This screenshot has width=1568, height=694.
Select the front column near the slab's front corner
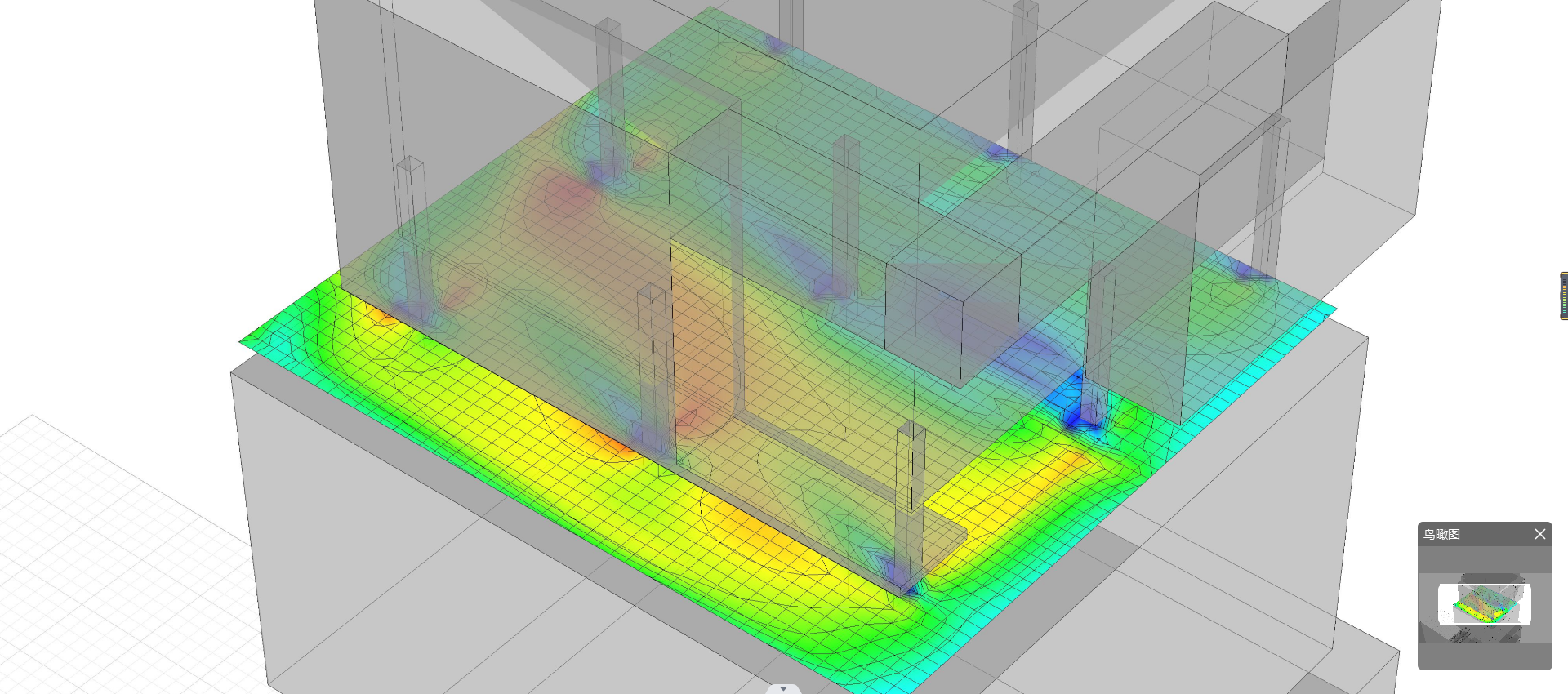tap(909, 506)
